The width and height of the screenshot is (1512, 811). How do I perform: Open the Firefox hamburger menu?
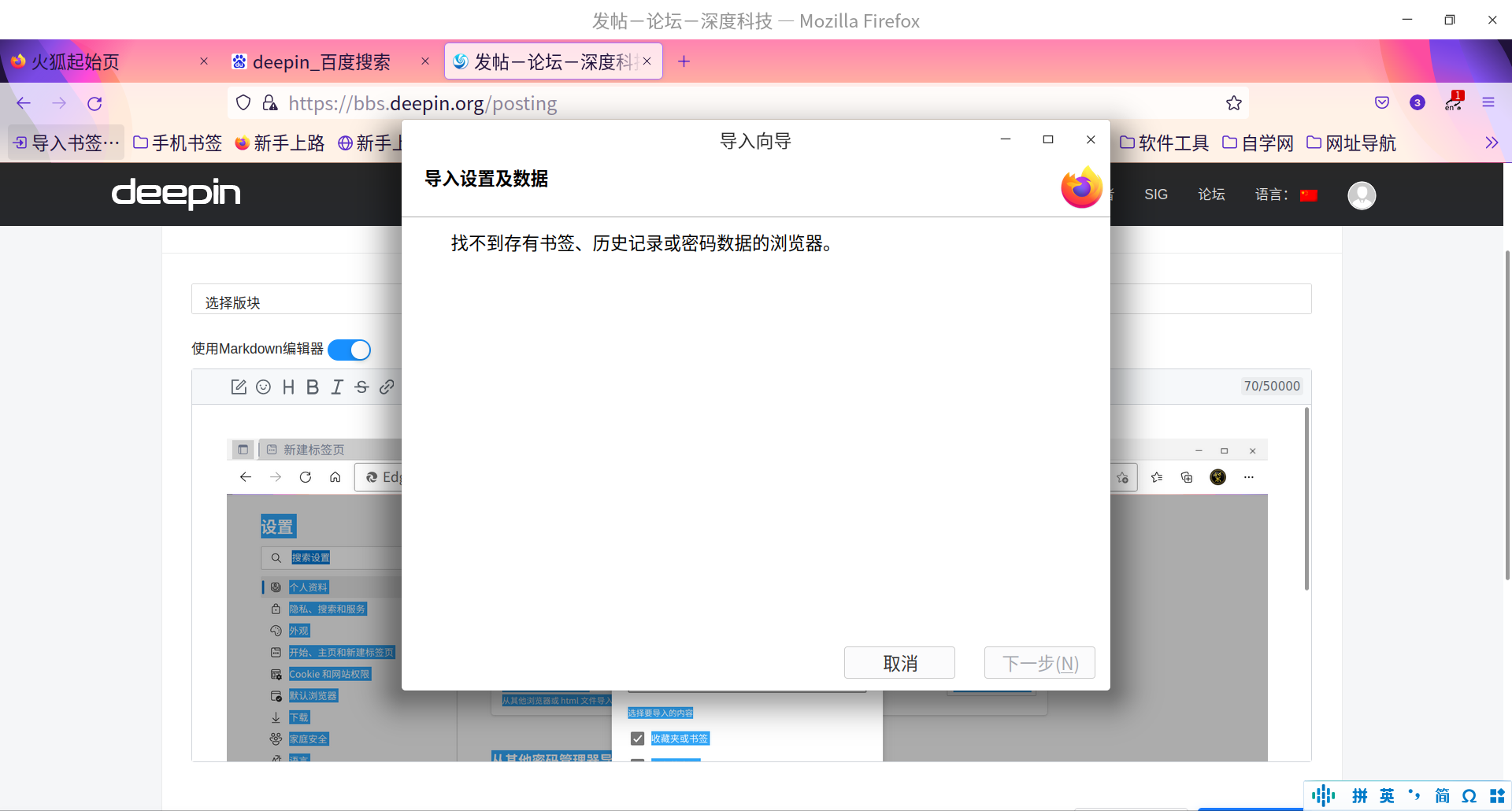(x=1488, y=102)
